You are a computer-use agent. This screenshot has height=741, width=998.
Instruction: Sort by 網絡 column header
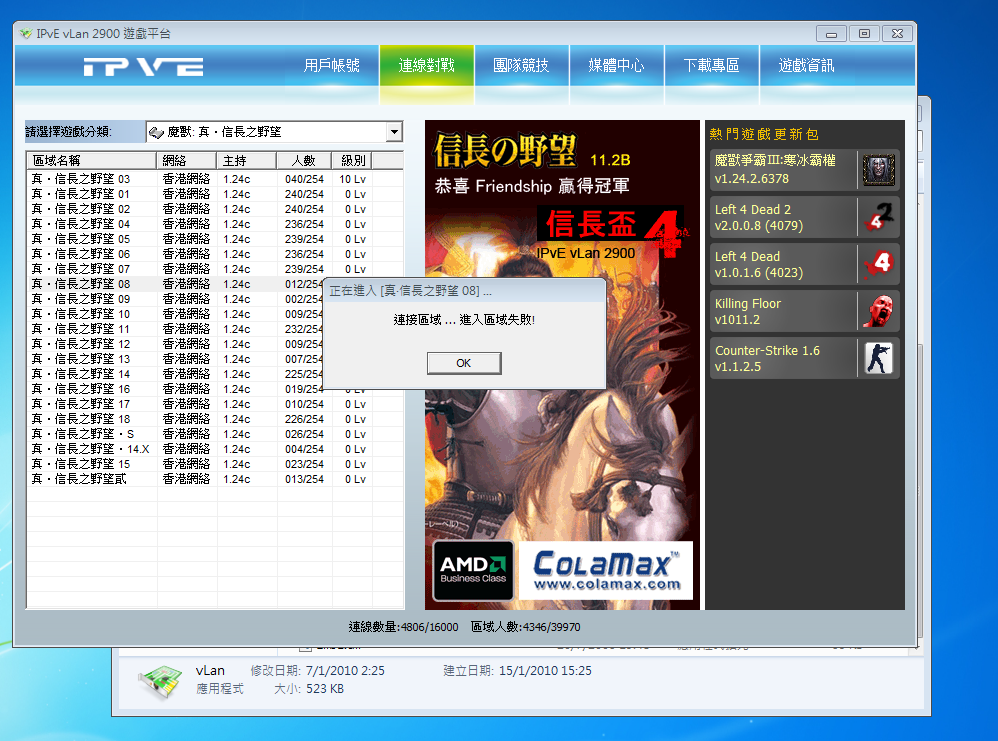coord(186,160)
